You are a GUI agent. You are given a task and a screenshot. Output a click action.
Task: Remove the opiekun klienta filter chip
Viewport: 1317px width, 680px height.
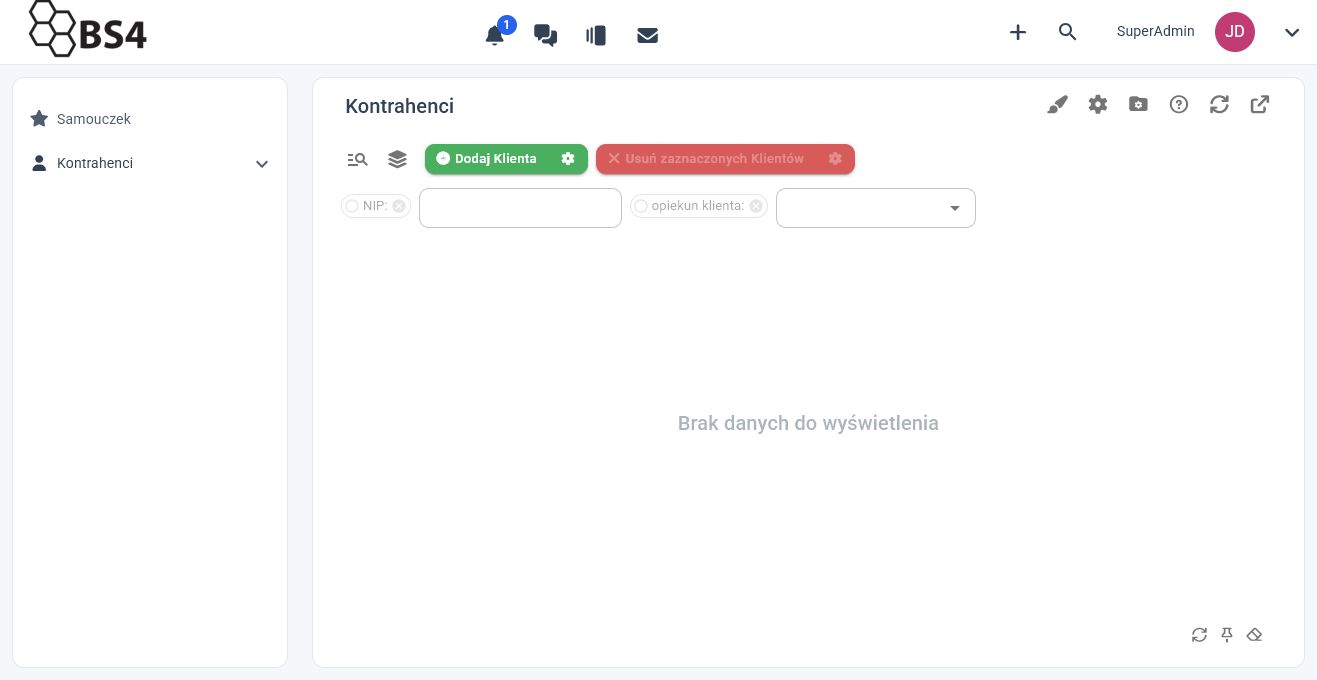click(756, 206)
